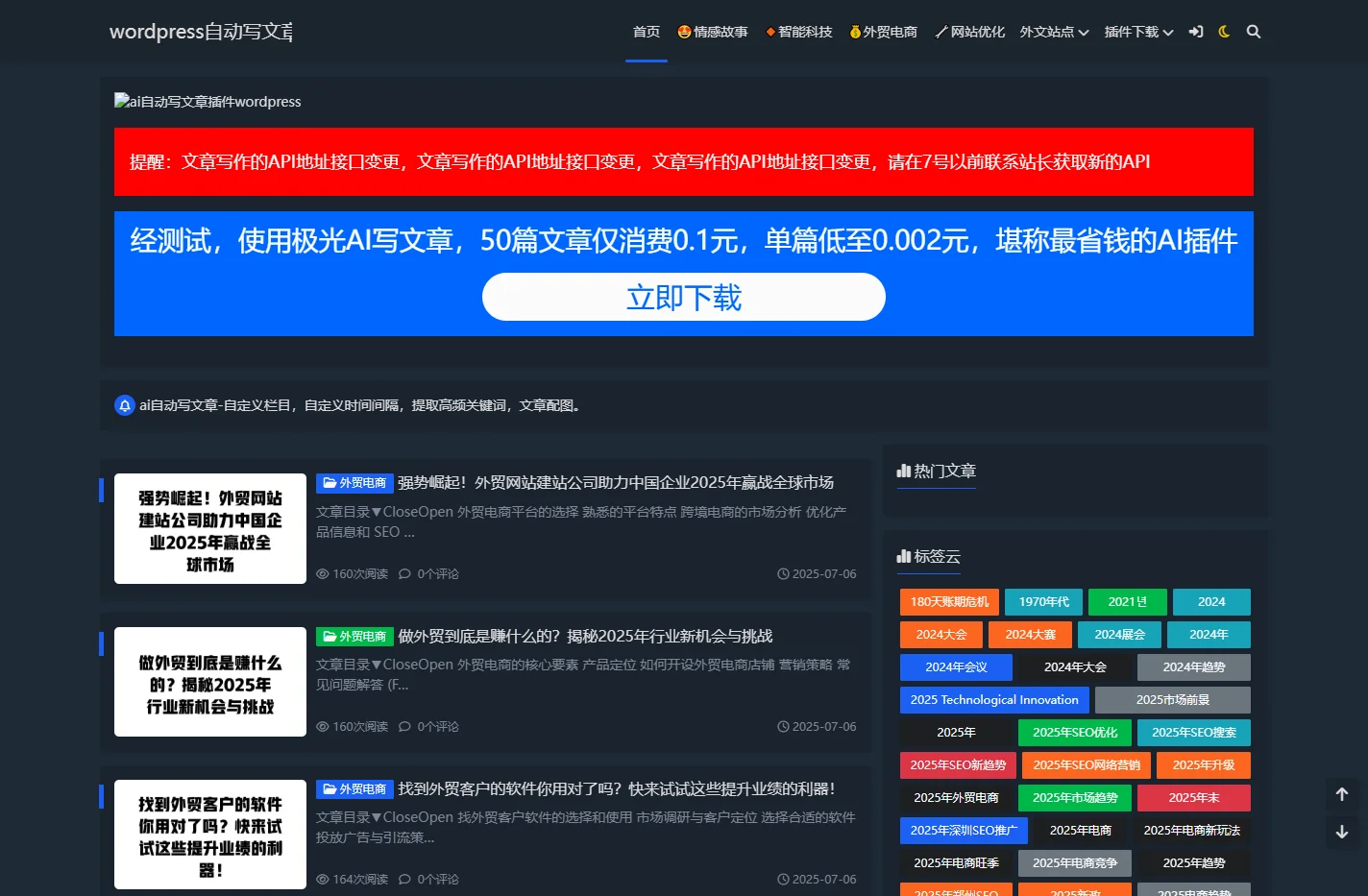The height and width of the screenshot is (896, 1368).
Task: Click 外贸电商 category badge on 强势崛起 article
Action: coord(354,483)
